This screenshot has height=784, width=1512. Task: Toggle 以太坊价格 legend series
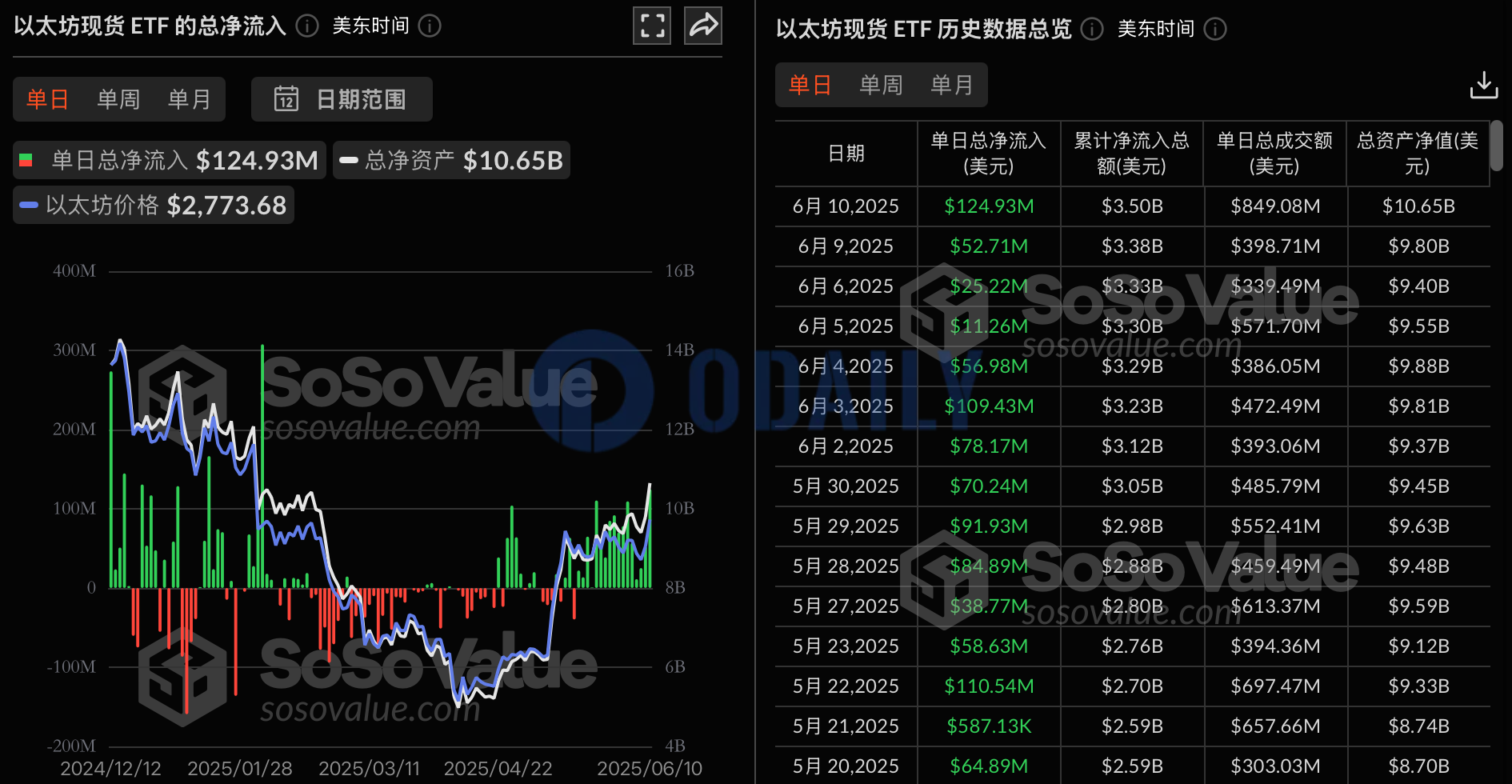[154, 205]
